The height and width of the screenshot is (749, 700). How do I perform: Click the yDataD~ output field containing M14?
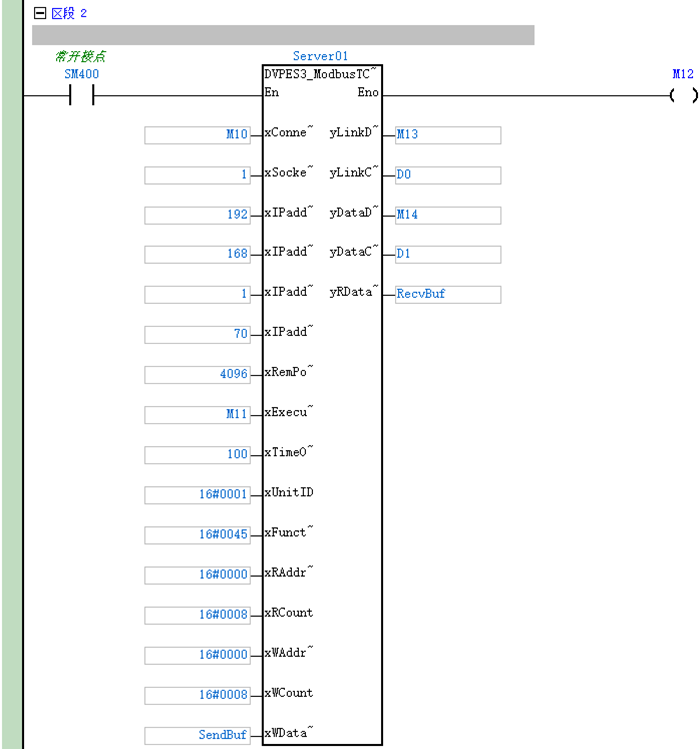447,215
